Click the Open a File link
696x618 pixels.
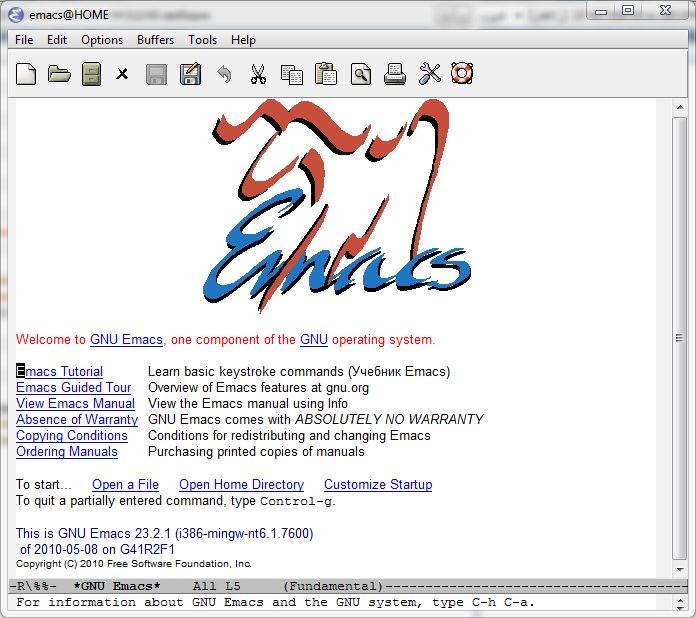[125, 484]
